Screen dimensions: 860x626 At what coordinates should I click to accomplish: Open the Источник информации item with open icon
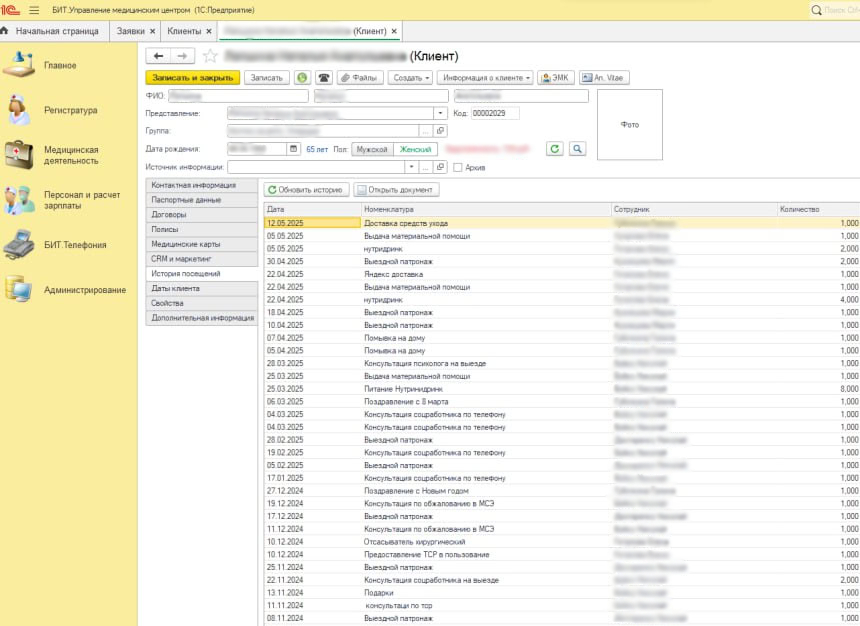tap(440, 167)
